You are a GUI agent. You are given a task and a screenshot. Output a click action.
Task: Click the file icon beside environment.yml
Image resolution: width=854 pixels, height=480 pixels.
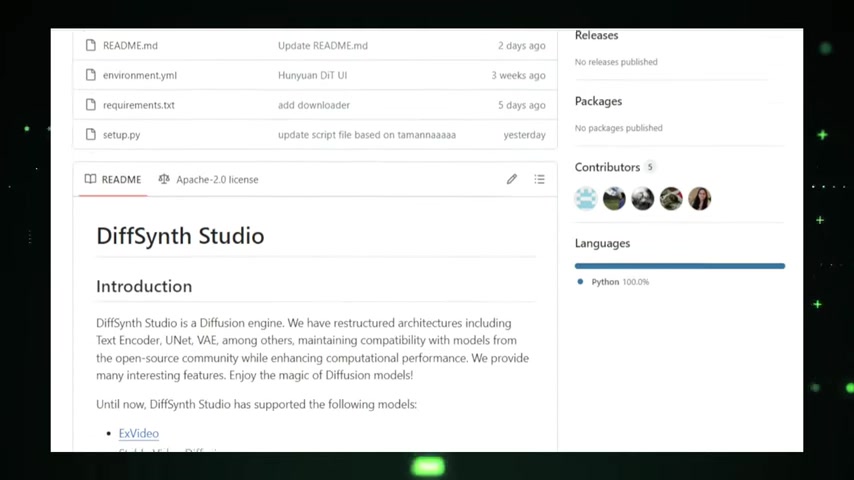tap(90, 75)
